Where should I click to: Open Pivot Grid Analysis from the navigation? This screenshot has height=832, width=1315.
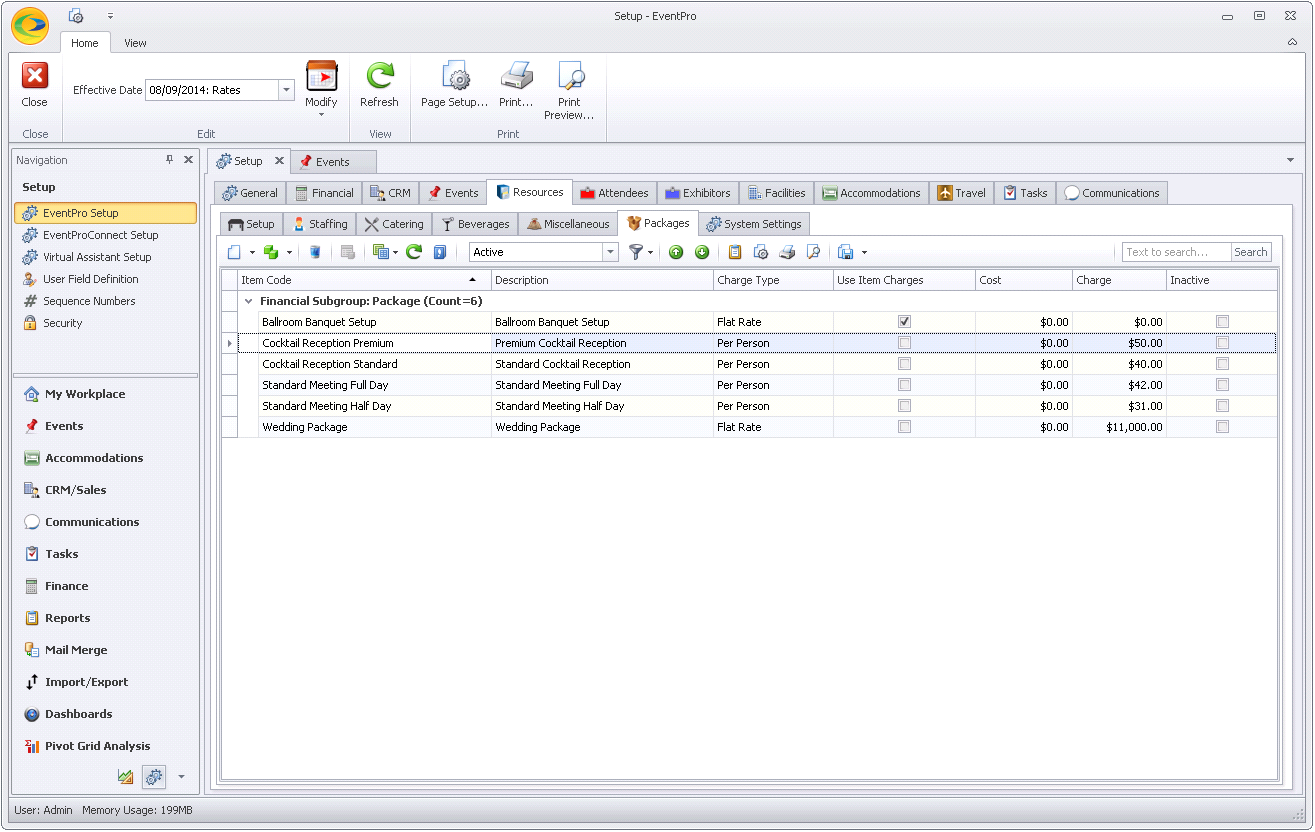pyautogui.click(x=97, y=746)
